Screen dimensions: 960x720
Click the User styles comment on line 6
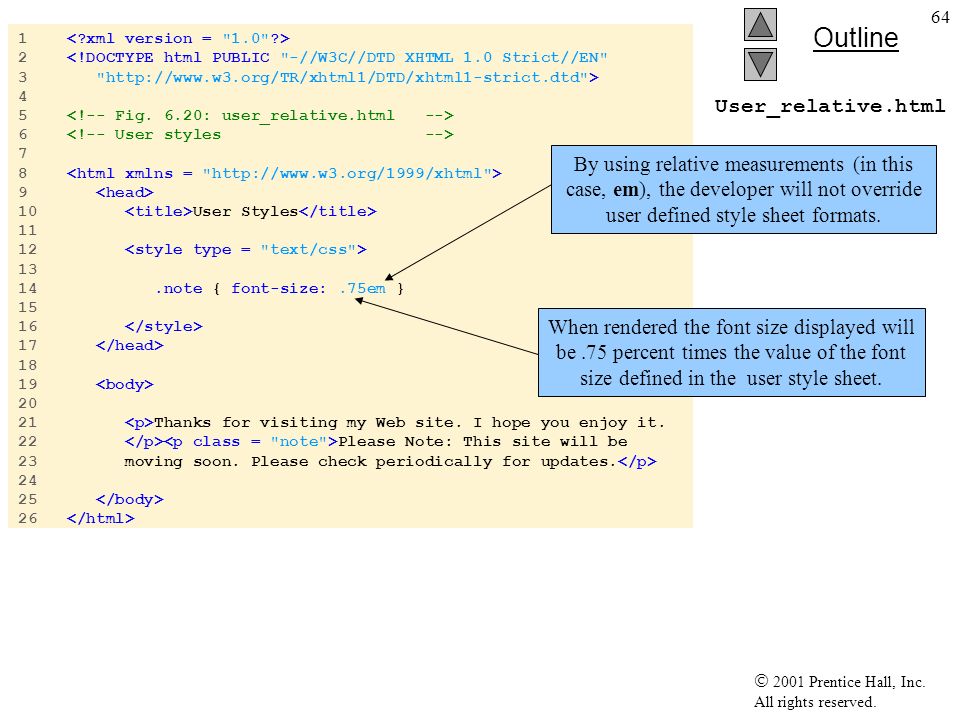click(260, 135)
